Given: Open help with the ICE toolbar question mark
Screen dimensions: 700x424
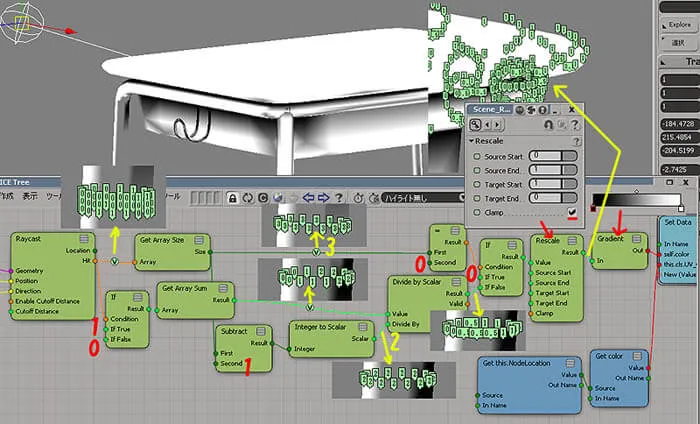Looking at the screenshot, I should point(339,198).
